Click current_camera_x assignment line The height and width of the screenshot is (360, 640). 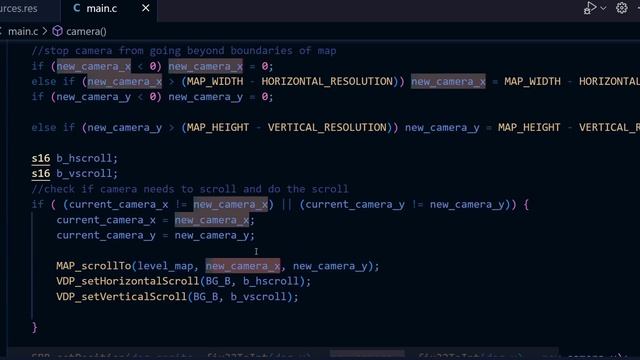point(155,220)
